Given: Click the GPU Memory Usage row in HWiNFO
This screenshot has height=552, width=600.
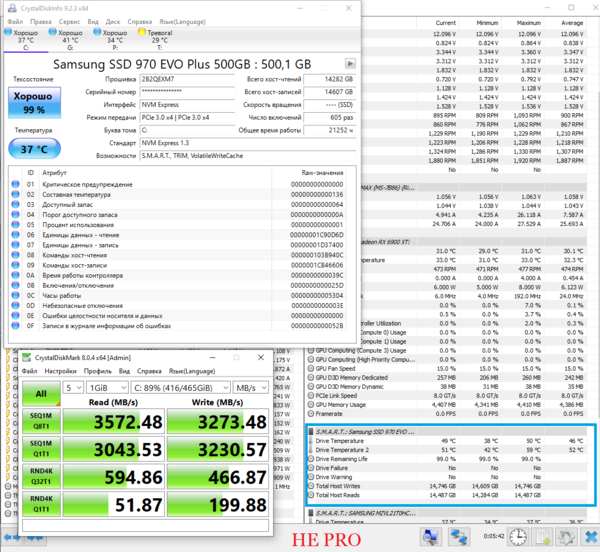Looking at the screenshot, I should coord(447,405).
